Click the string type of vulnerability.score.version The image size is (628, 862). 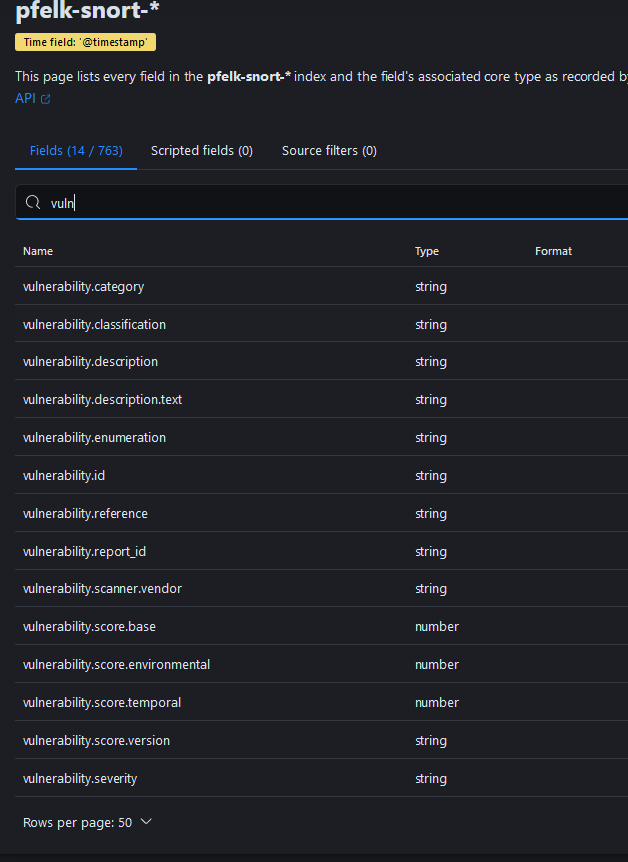[x=431, y=741]
